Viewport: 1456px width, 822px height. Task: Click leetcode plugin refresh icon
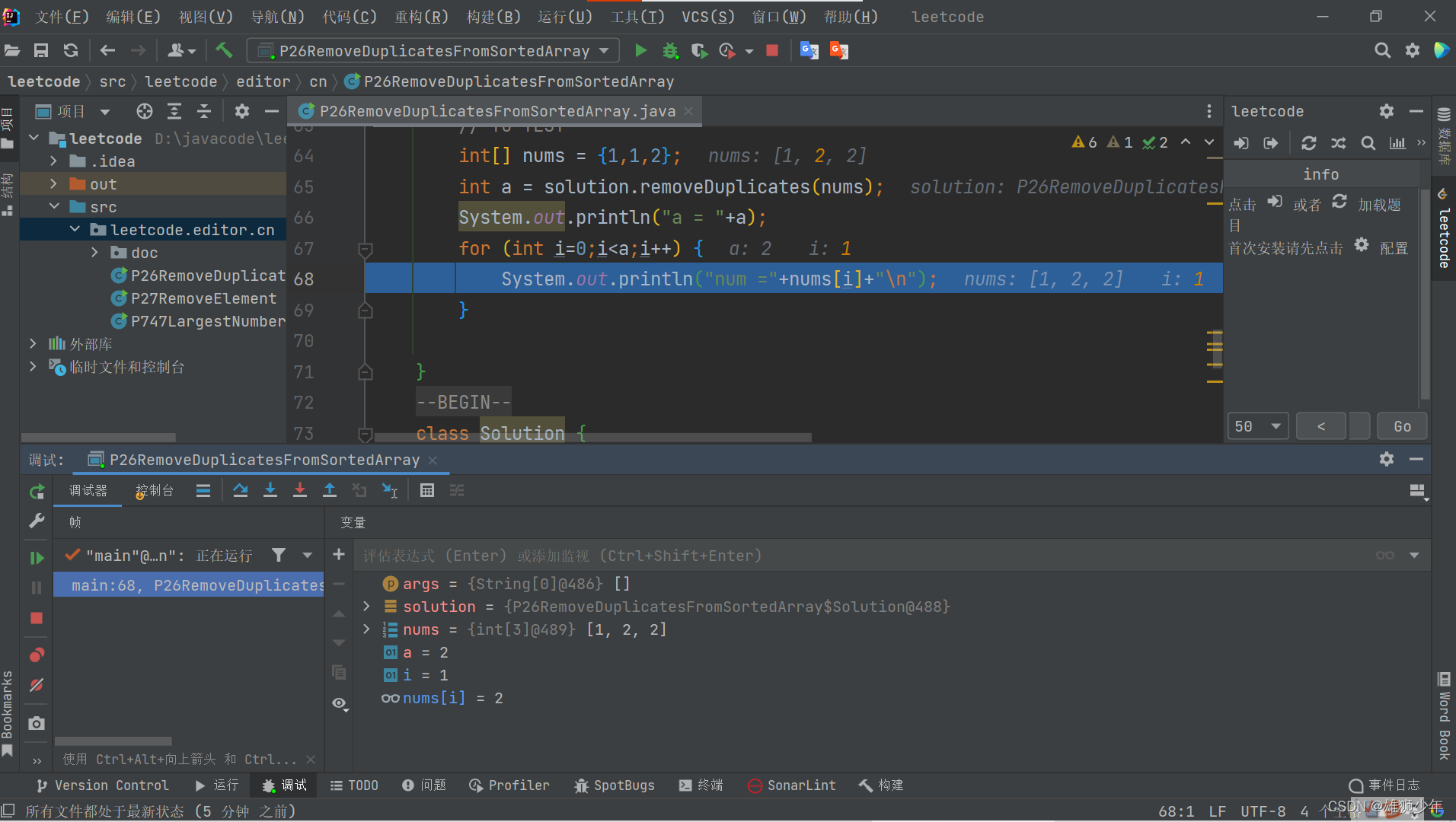[1309, 143]
